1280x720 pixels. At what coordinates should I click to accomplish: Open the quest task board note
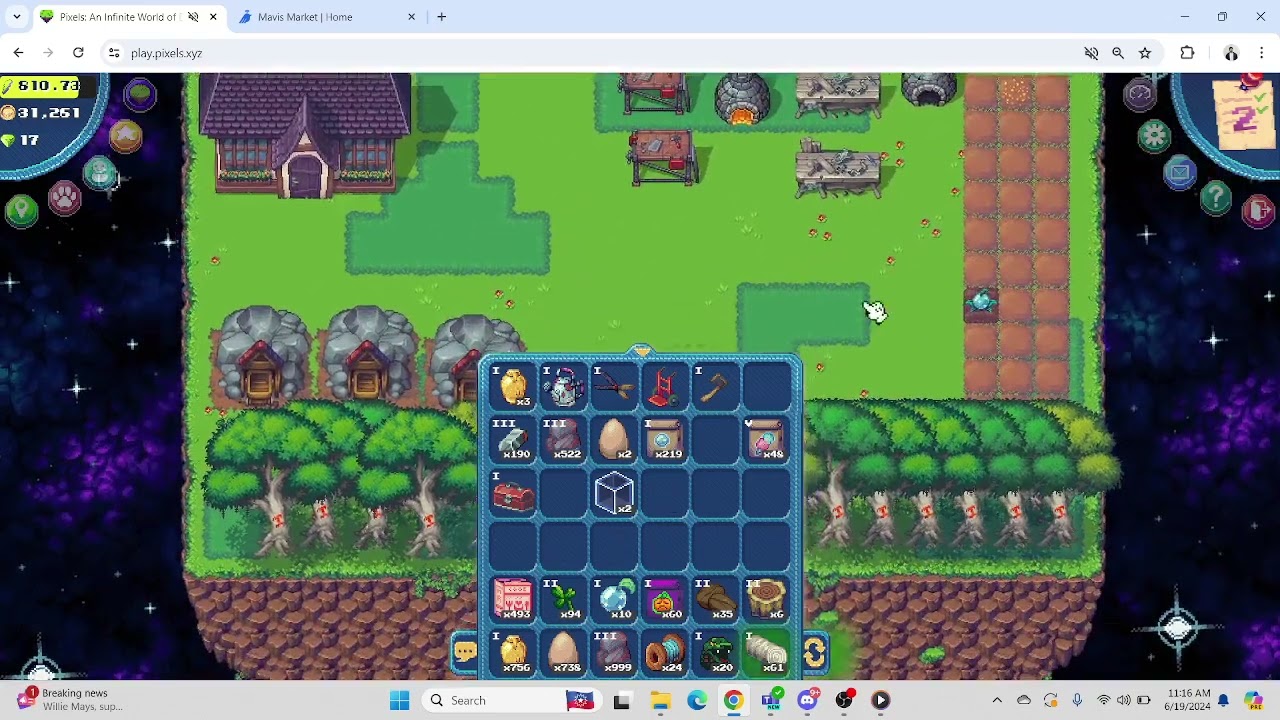click(x=1243, y=116)
